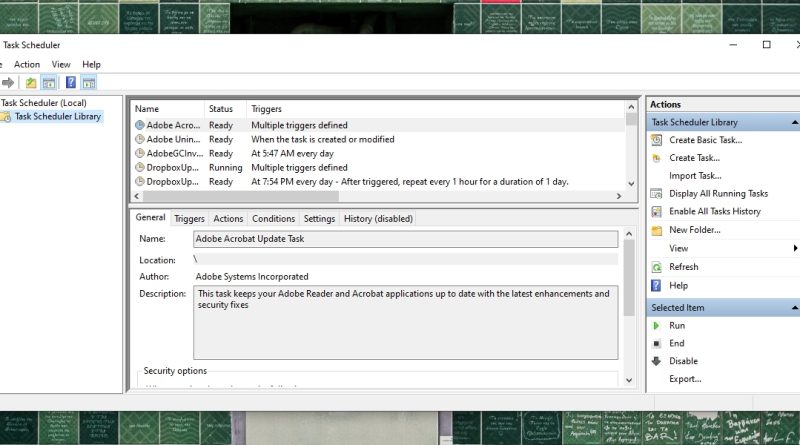Image resolution: width=800 pixels, height=445 pixels.
Task: Click Create Task... action
Action: [x=694, y=158]
